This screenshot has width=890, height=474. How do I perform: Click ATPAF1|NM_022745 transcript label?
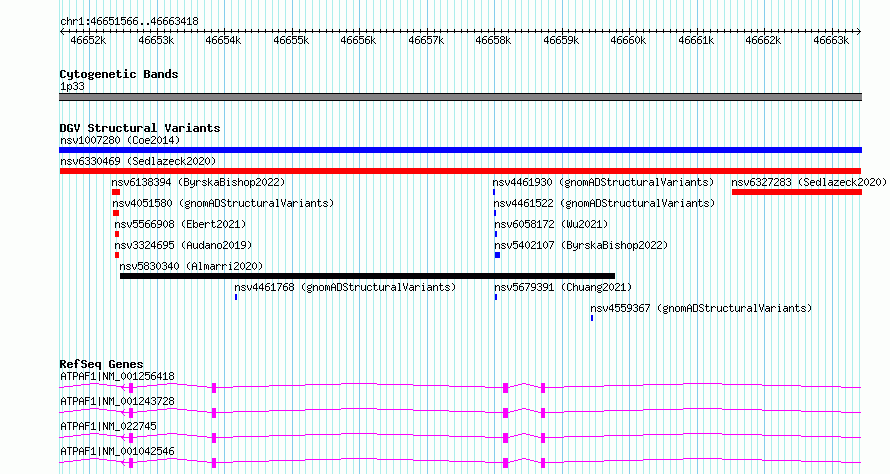[x=108, y=426]
